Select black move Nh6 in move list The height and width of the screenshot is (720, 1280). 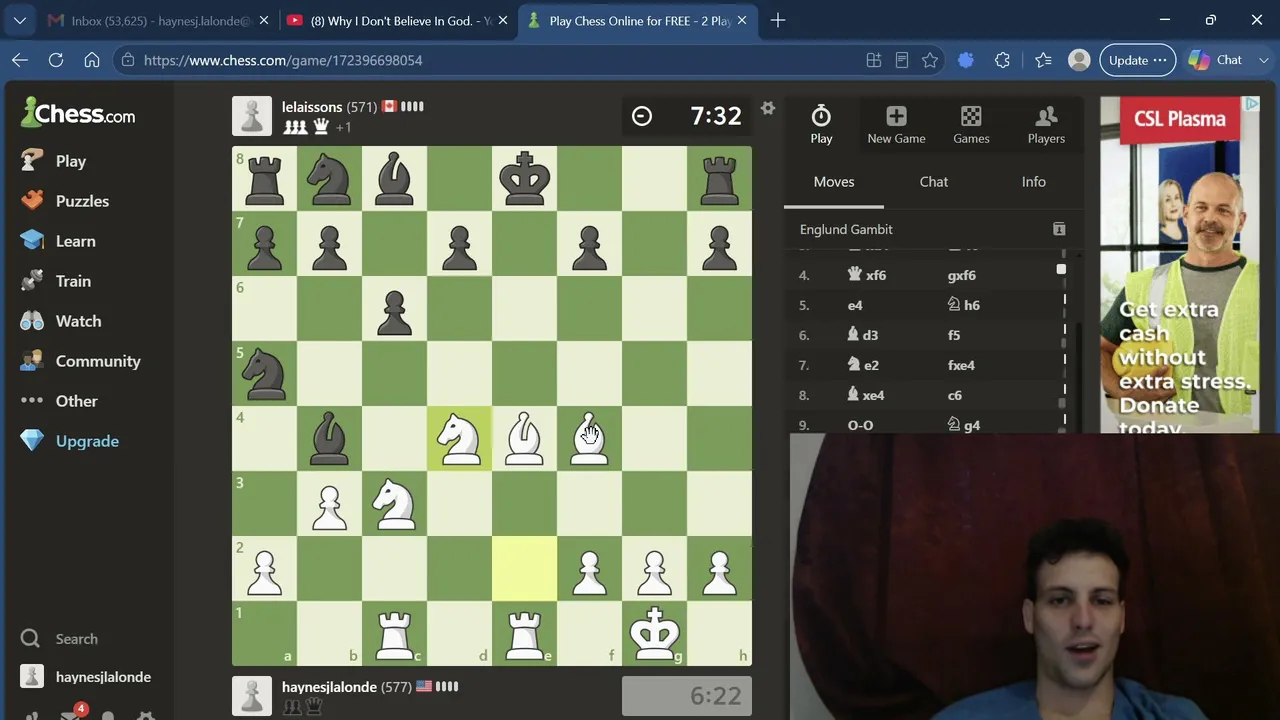click(964, 305)
